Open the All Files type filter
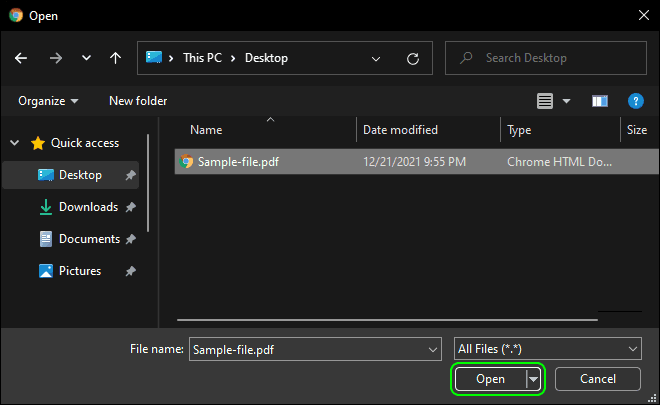Viewport: 660px width, 405px height. pos(548,349)
